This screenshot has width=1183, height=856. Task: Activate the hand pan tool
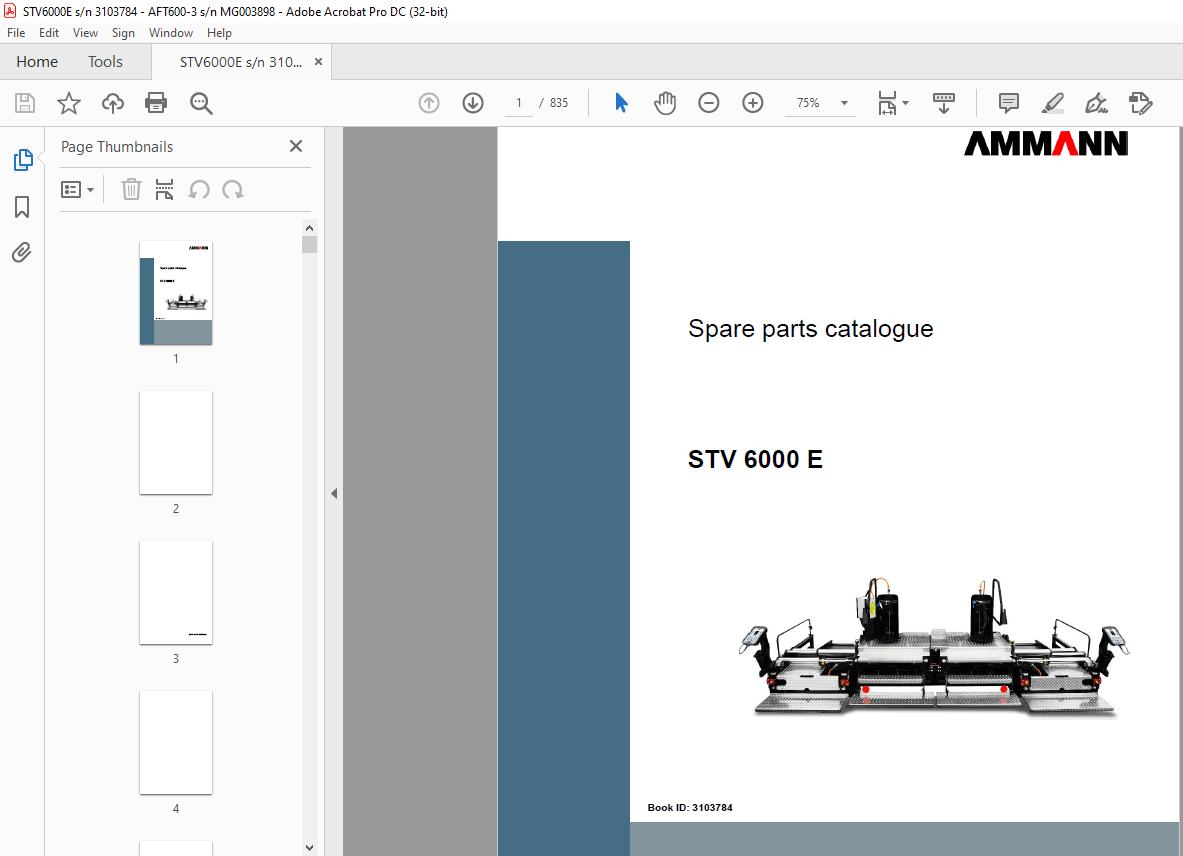coord(665,103)
